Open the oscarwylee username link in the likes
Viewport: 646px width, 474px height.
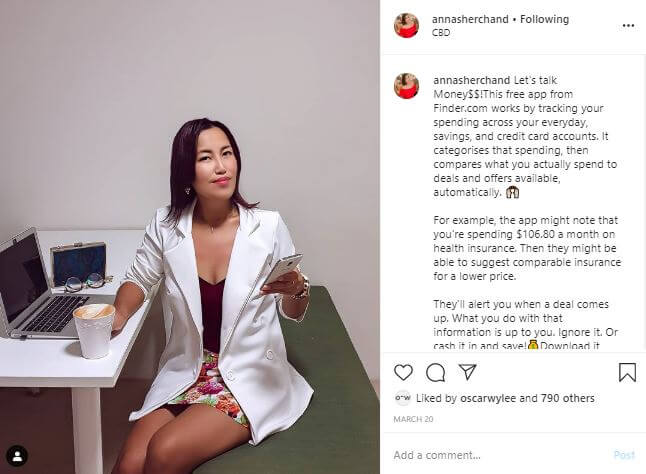coord(488,398)
